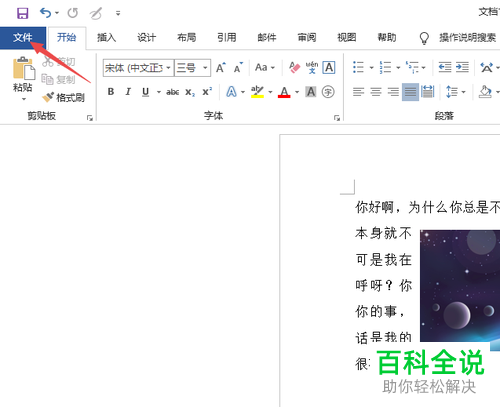
Task: Toggle Subscript formatting
Action: tap(190, 92)
